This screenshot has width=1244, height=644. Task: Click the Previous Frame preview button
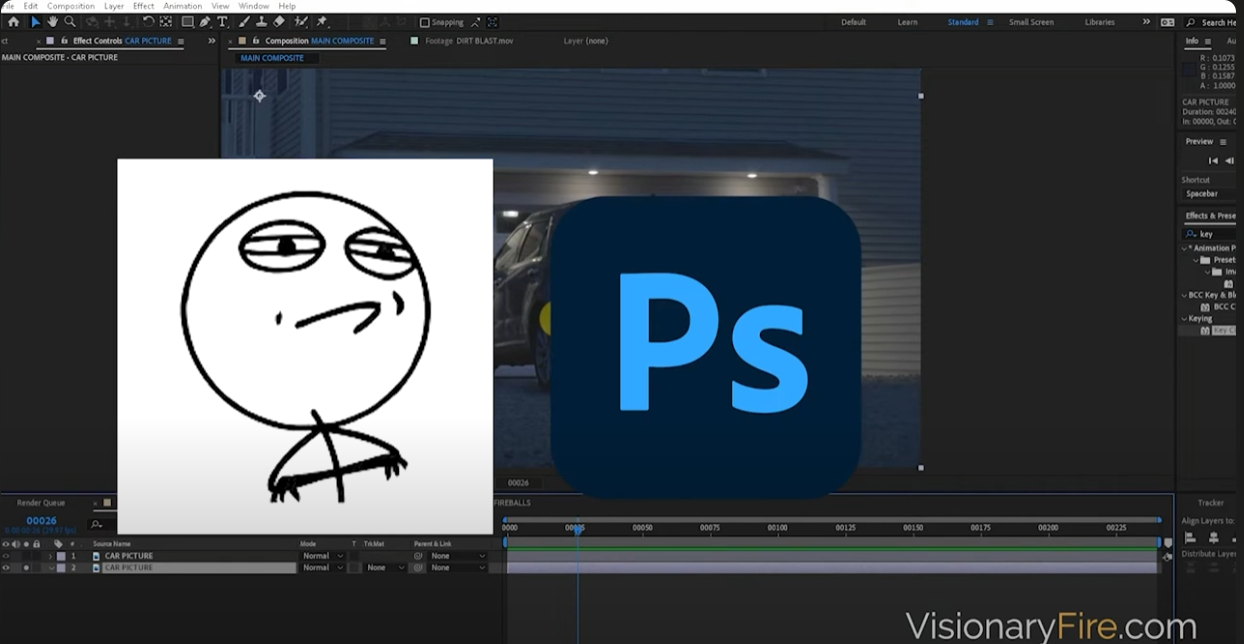tap(1229, 161)
